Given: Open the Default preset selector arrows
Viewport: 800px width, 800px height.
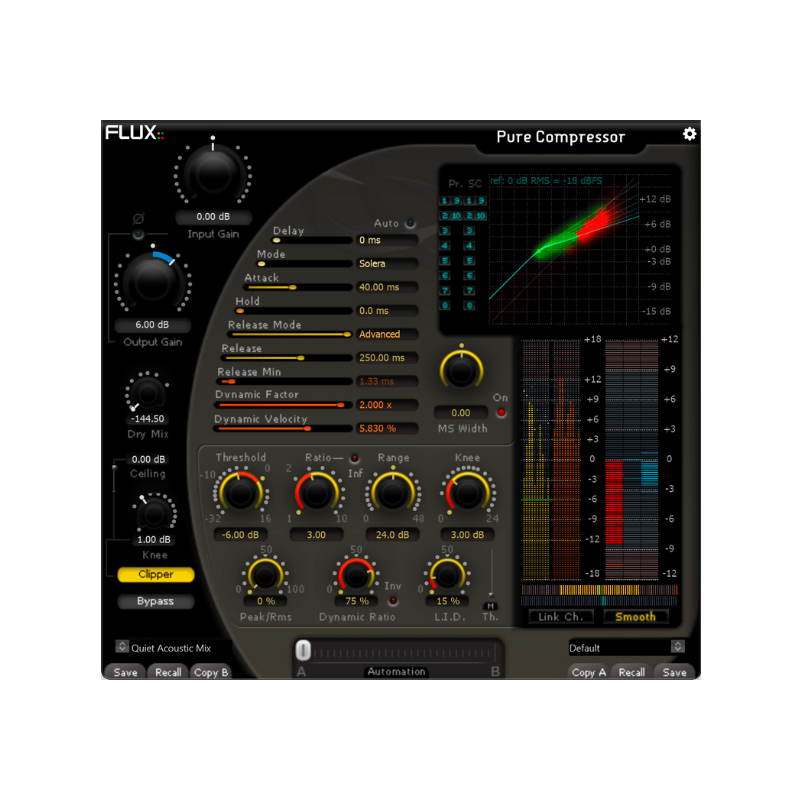Looking at the screenshot, I should [x=678, y=646].
